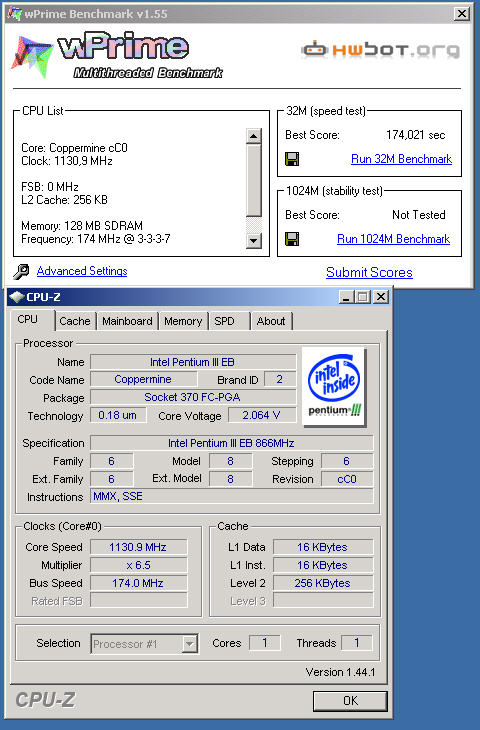480x730 pixels.
Task: Click Core: Coppermine cC0 in CPU List
Action: 74,148
